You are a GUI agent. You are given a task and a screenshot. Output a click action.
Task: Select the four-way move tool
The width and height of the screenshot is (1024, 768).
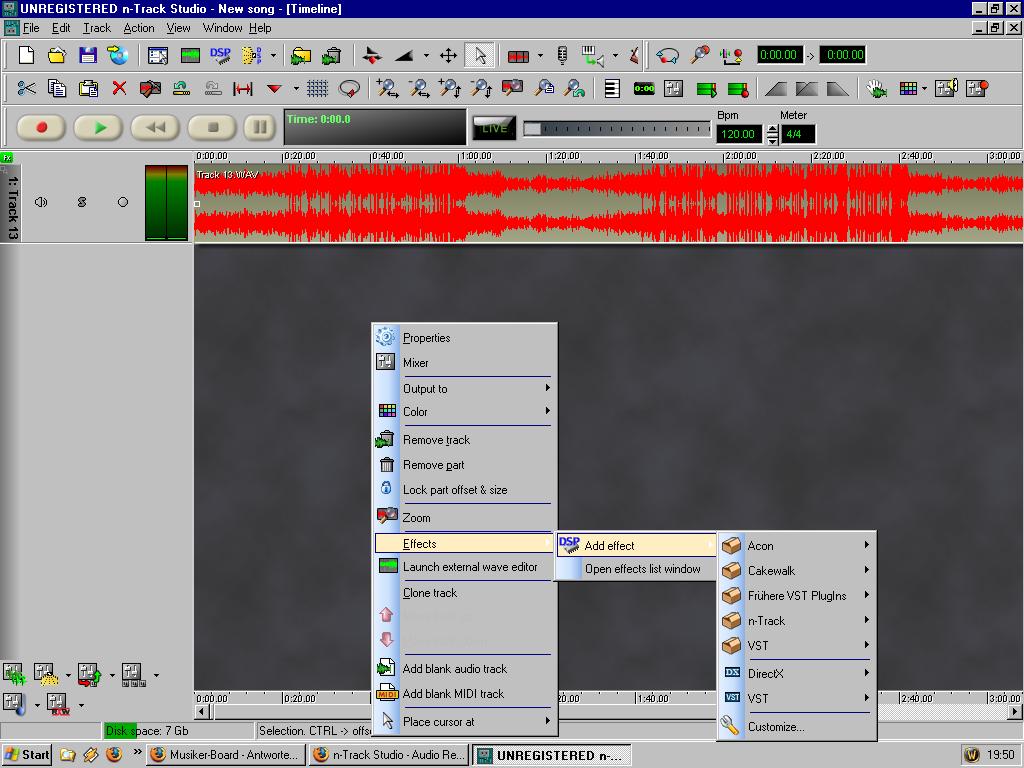click(x=449, y=56)
